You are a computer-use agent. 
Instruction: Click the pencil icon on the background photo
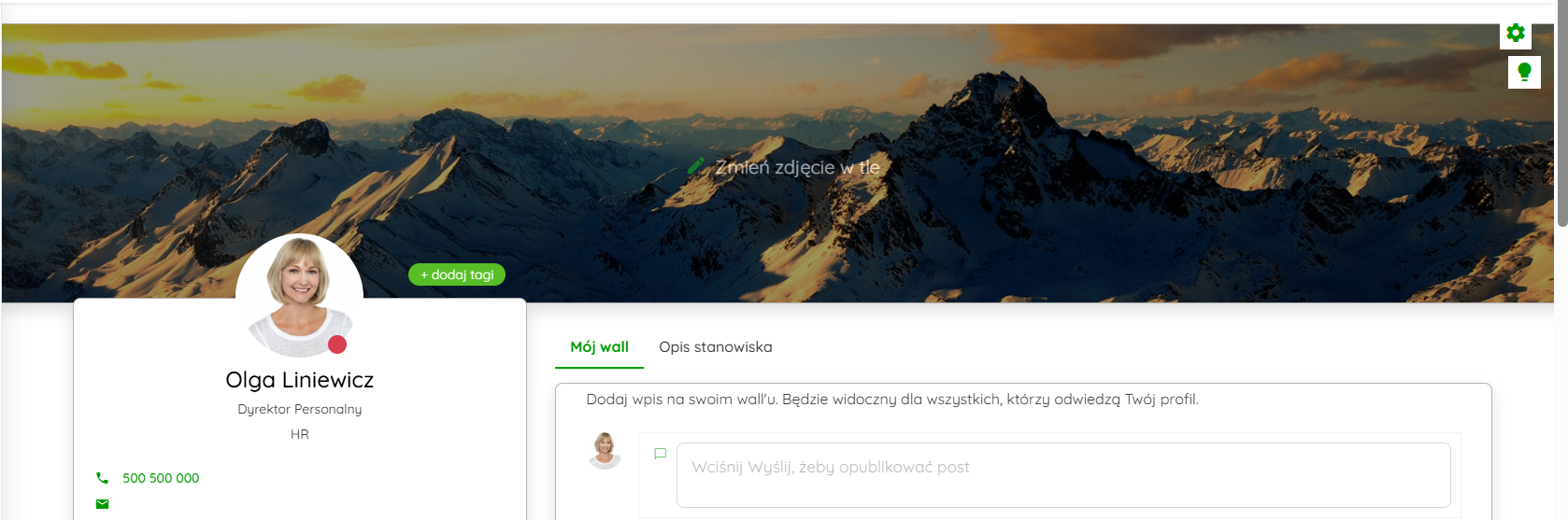coord(695,166)
